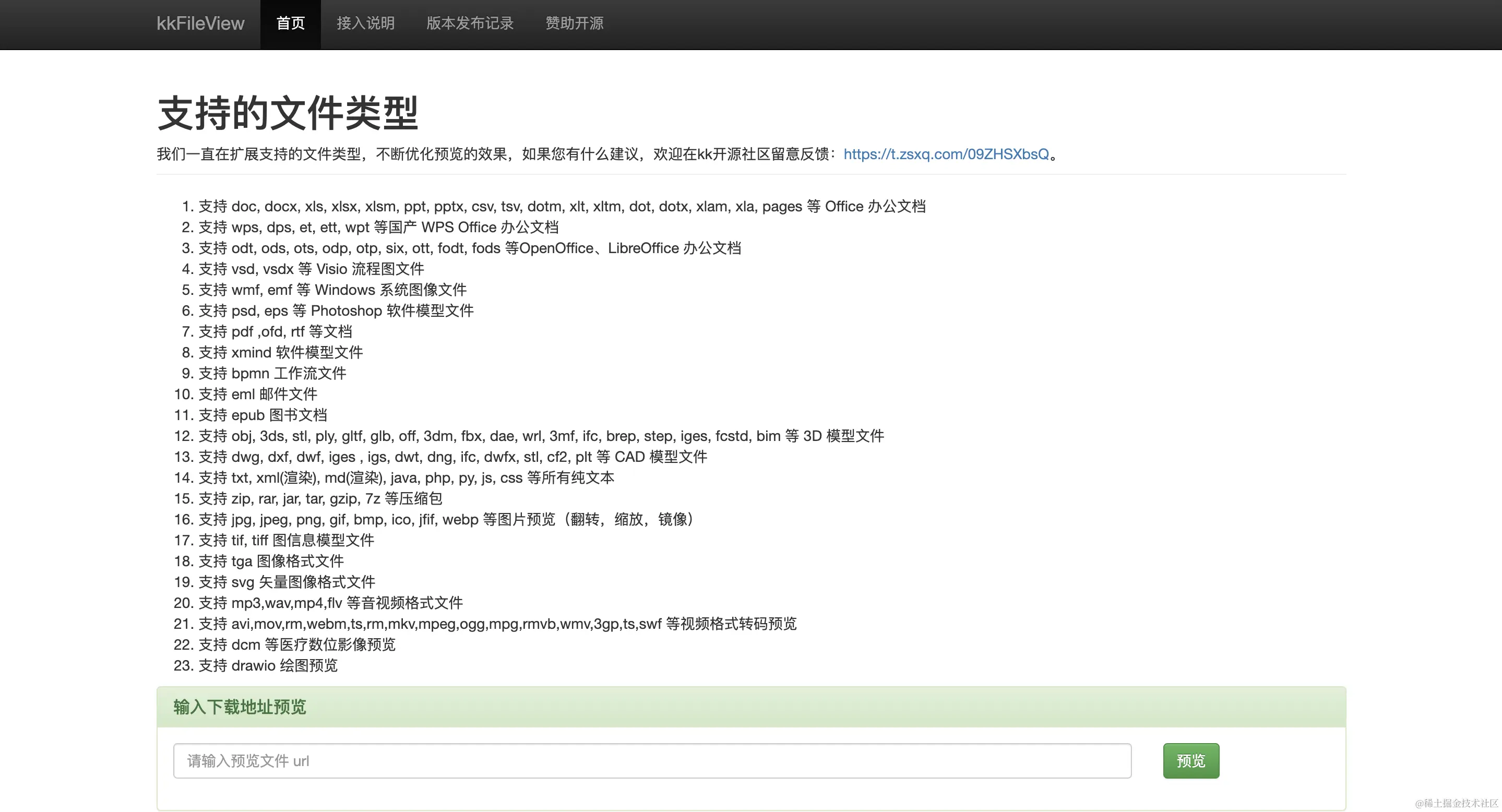The image size is (1502, 812).
Task: Click the pdf, ofd, rtf list item
Action: coord(275,332)
